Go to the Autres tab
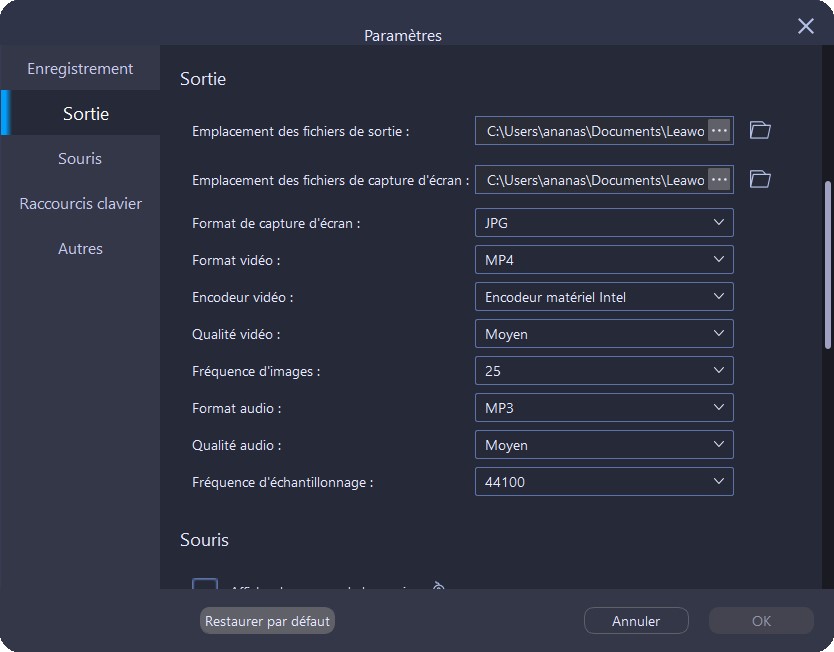This screenshot has width=834, height=652. (80, 249)
